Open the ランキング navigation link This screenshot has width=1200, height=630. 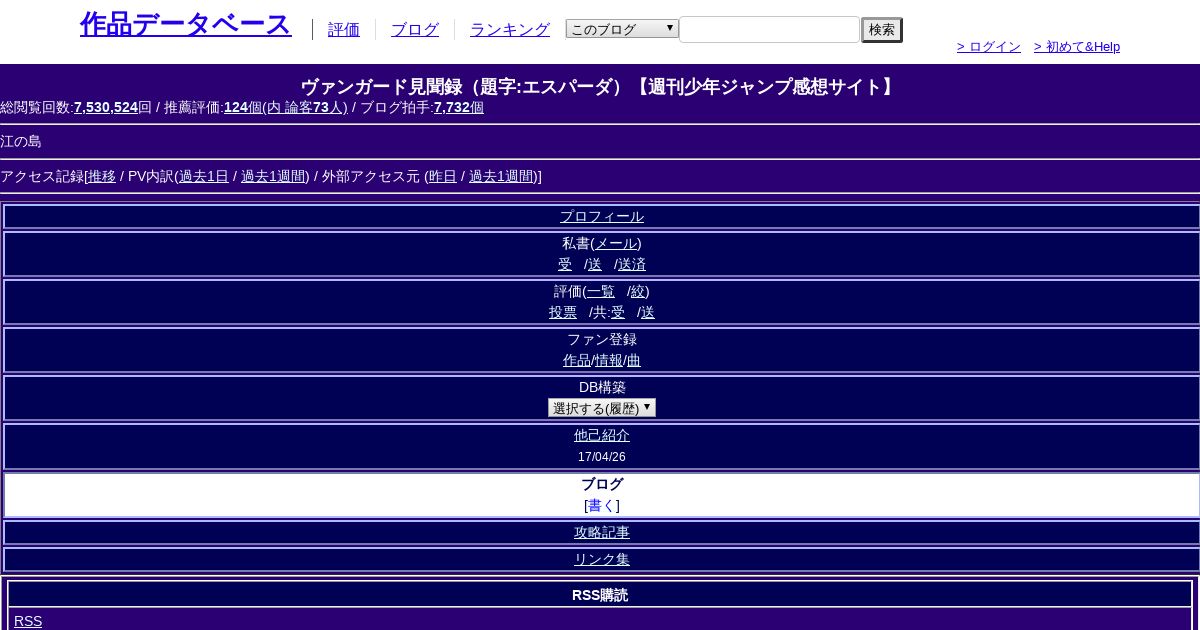(510, 29)
